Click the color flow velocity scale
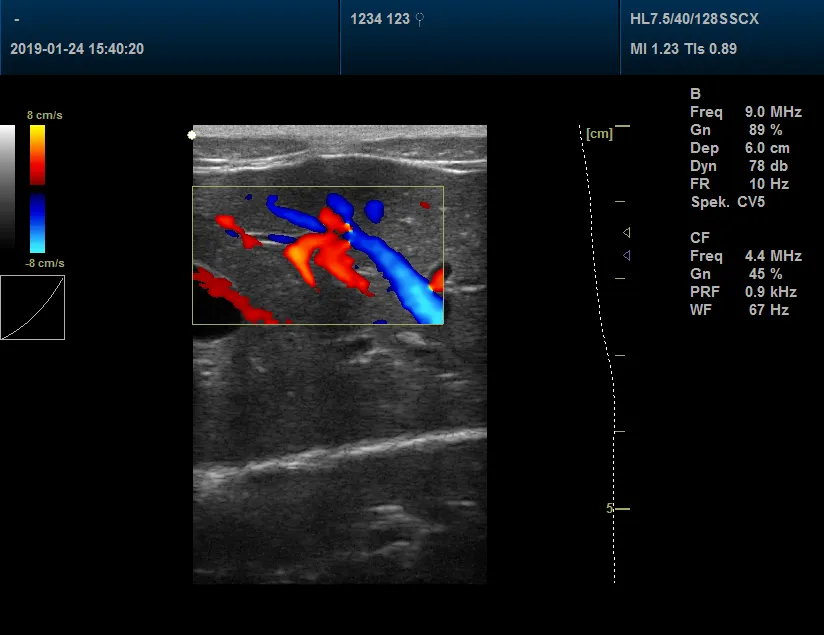 click(x=37, y=185)
